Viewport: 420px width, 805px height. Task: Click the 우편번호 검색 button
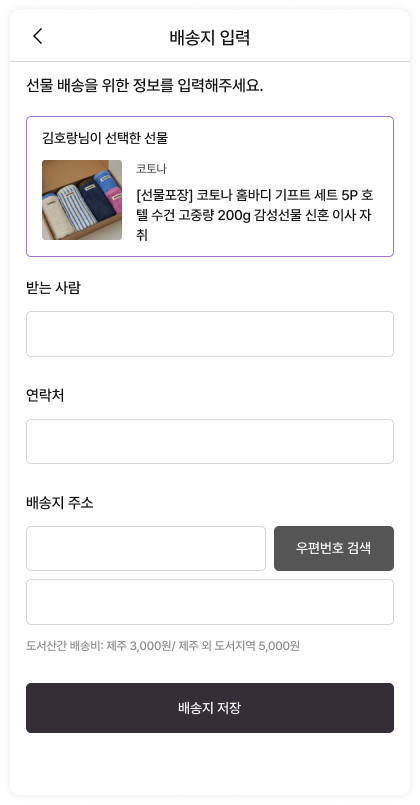click(334, 548)
